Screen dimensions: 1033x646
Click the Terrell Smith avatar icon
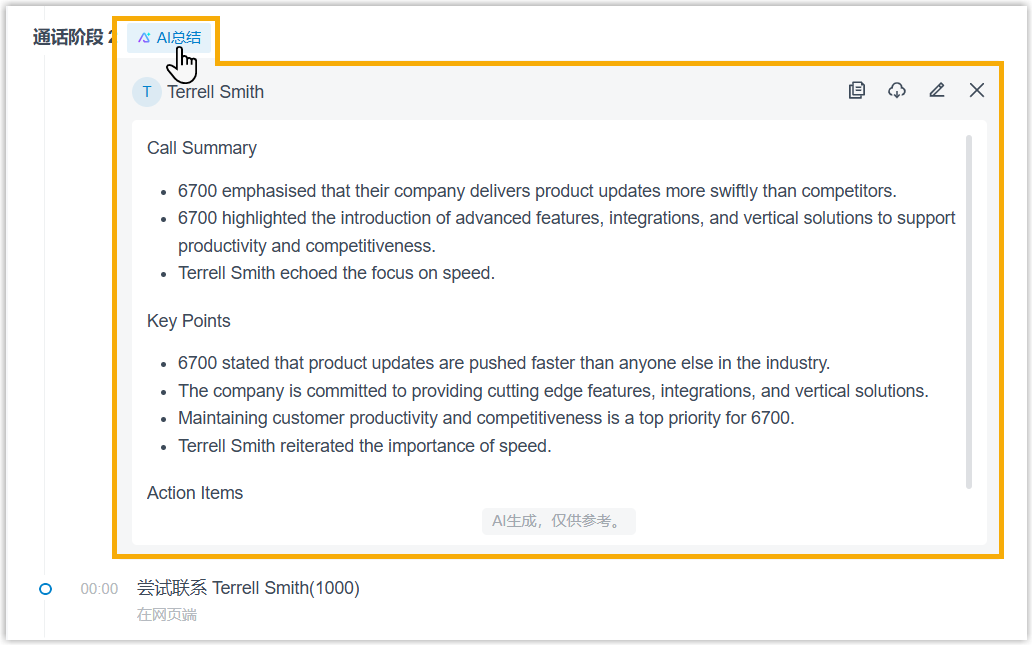[147, 92]
